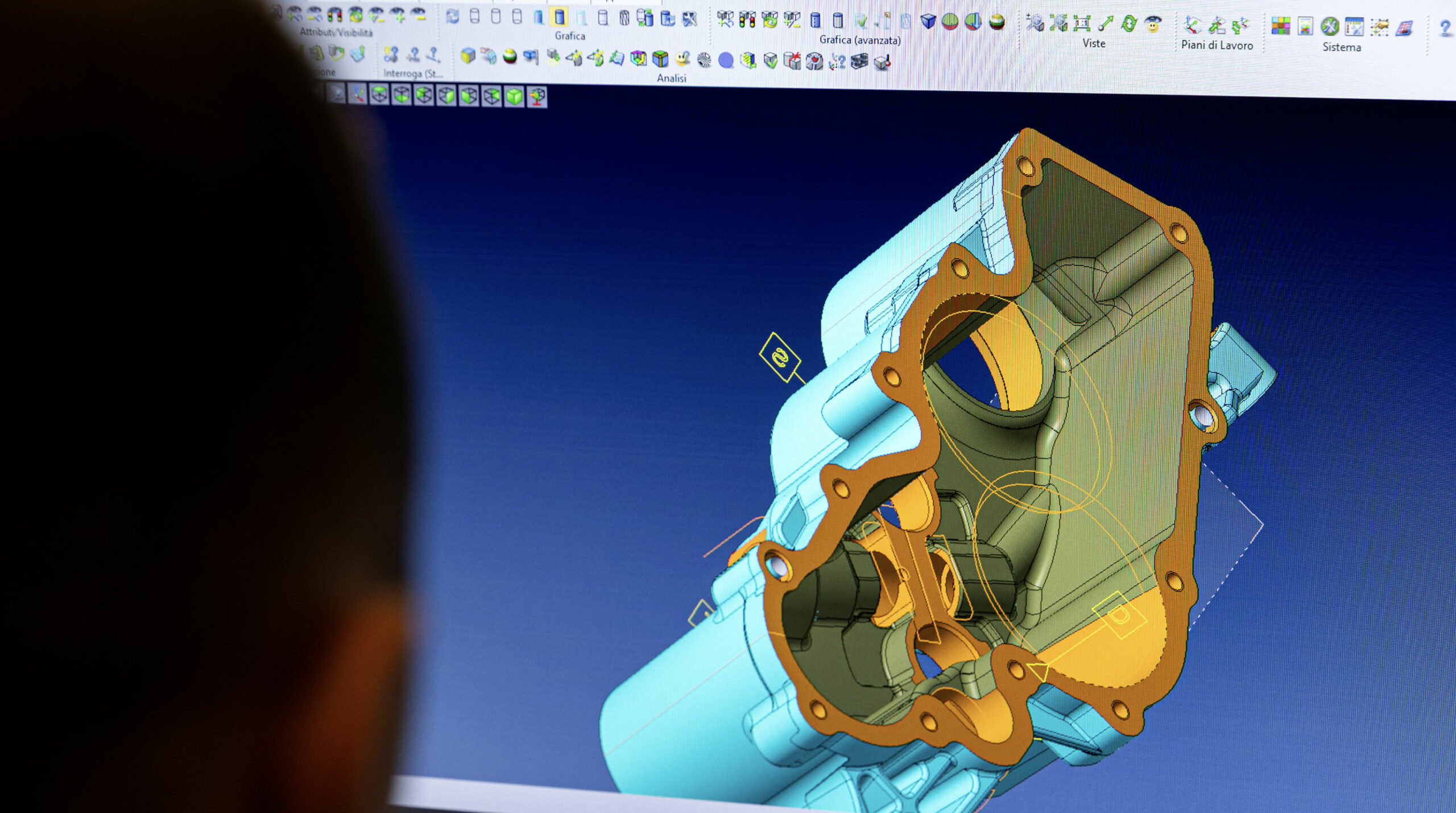Image resolution: width=1456 pixels, height=813 pixels.
Task: Click the green circular refresh arrows in Viste
Action: point(1129,24)
